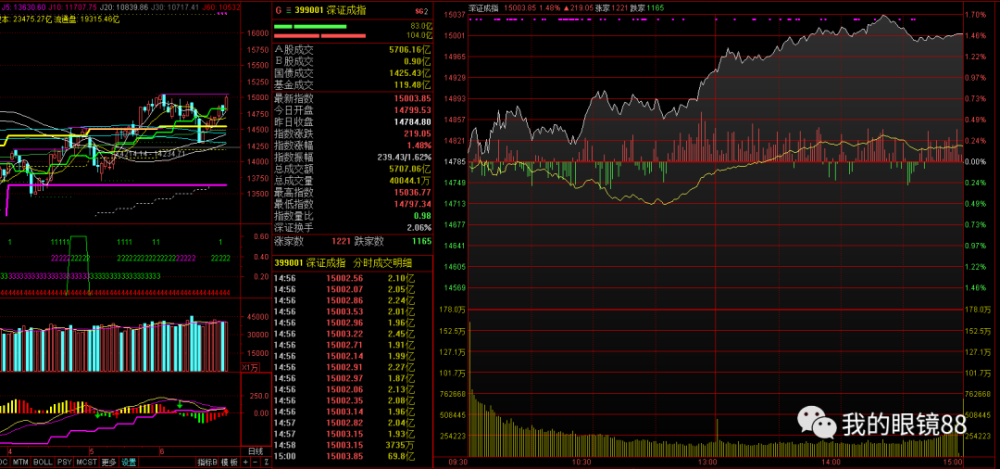
Task: Click the 14:00 time axis label
Action: coord(832,461)
